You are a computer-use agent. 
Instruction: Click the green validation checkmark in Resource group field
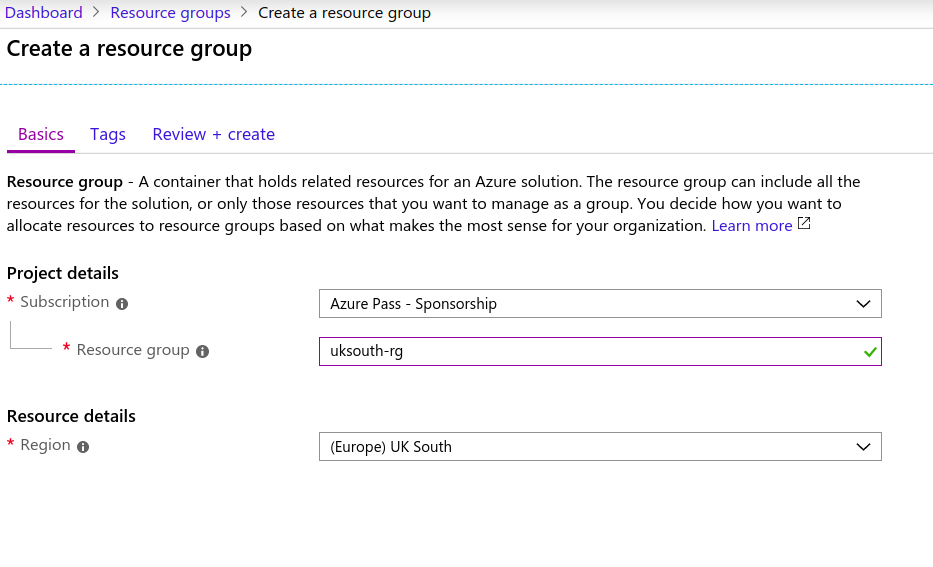[x=870, y=352]
